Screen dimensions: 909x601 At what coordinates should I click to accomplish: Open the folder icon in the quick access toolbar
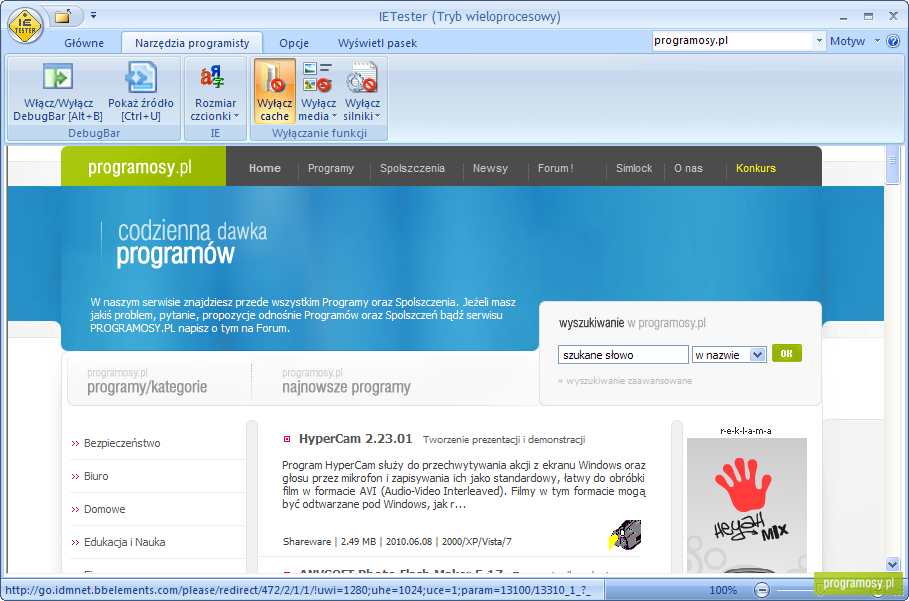click(x=63, y=16)
